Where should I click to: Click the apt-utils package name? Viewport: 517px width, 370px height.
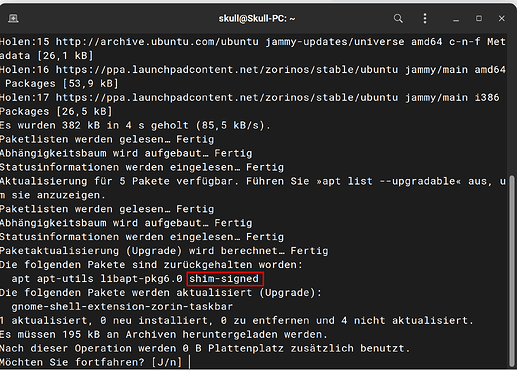(65, 279)
